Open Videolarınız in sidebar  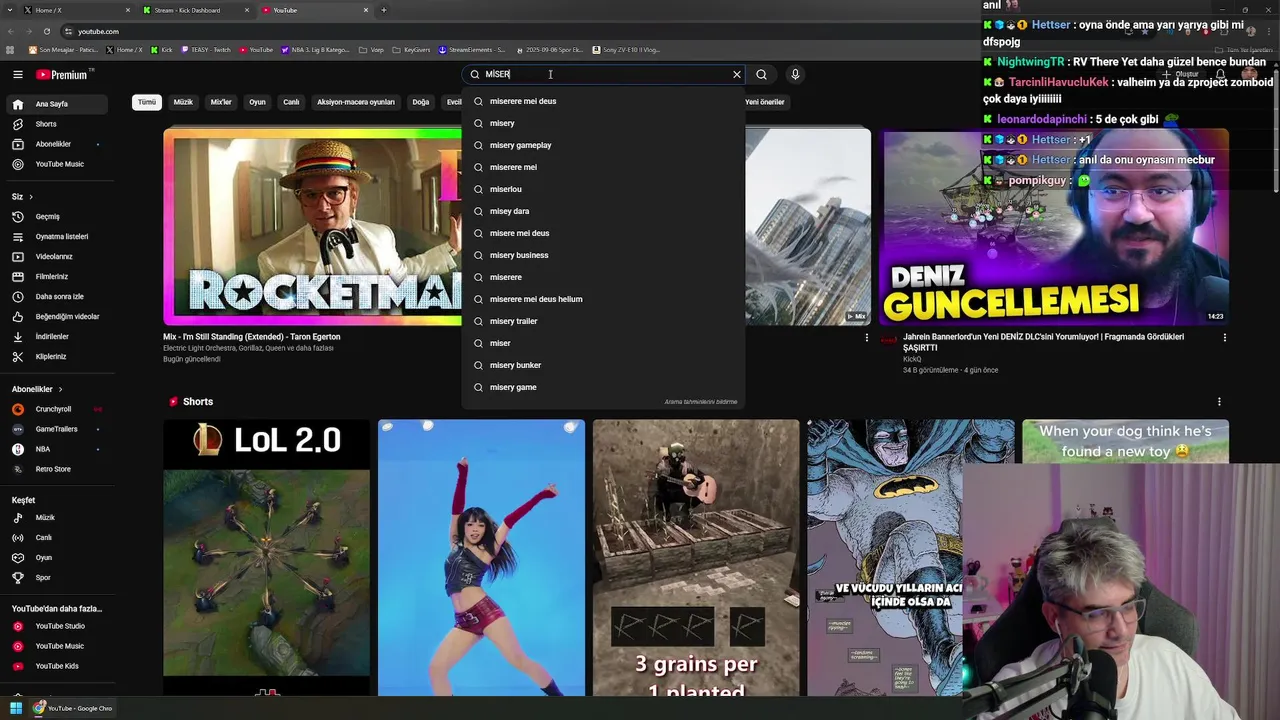pos(54,256)
